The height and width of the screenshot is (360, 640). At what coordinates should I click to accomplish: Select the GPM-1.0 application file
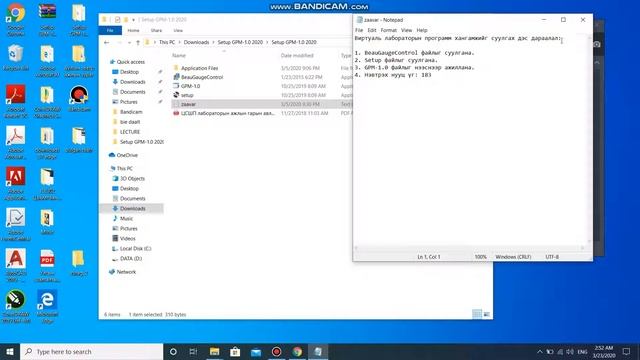(191, 86)
